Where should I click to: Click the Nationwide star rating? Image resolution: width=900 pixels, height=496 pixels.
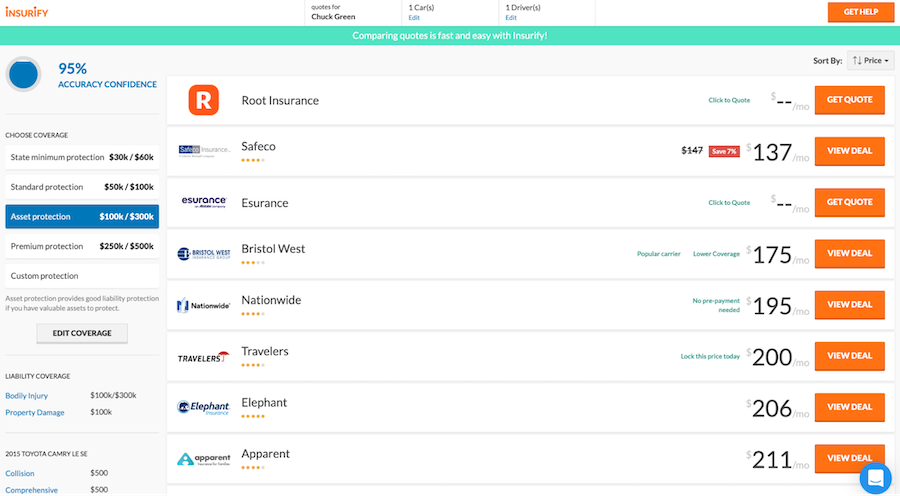[x=253, y=314]
